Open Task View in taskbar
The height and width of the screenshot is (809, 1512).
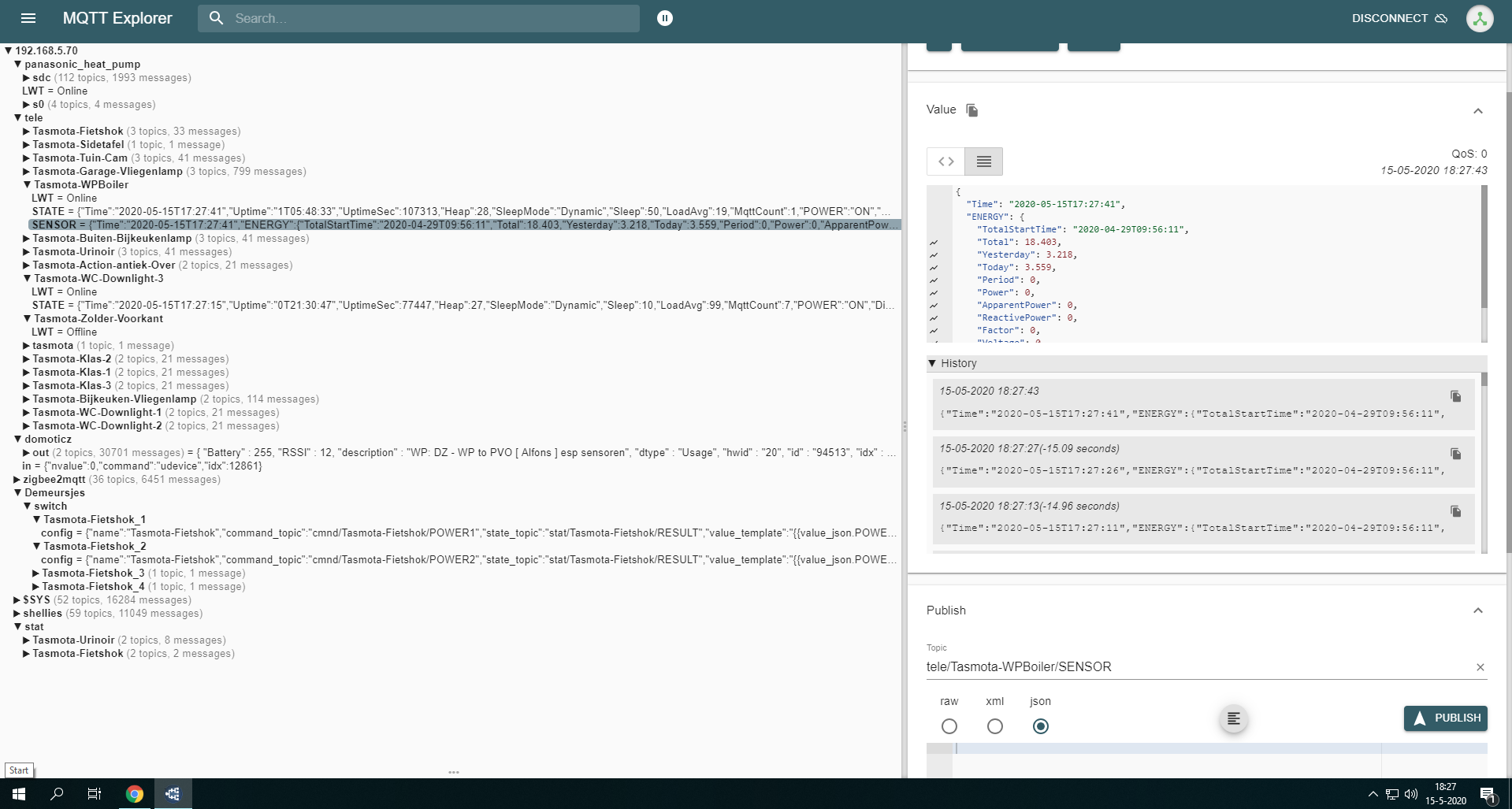pyautogui.click(x=95, y=794)
